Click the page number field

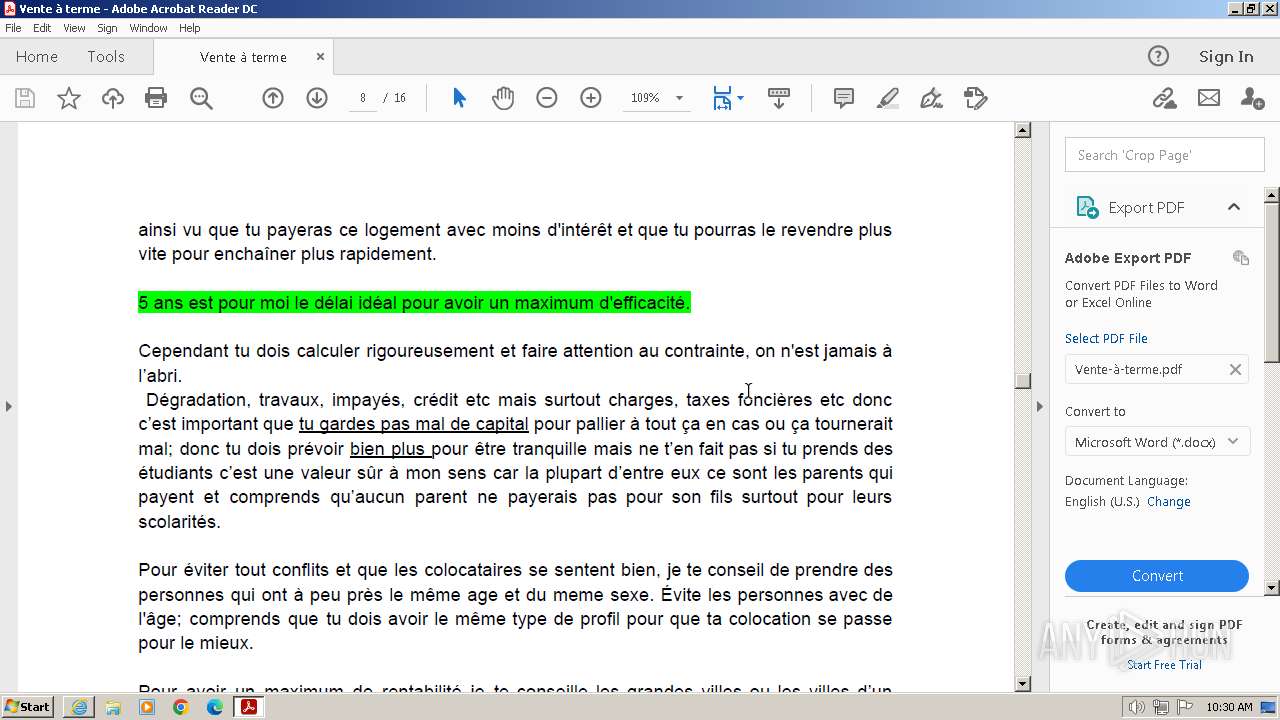363,98
